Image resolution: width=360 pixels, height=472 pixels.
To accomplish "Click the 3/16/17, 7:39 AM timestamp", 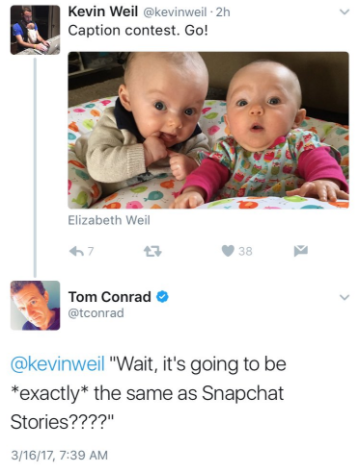I will click(59, 455).
